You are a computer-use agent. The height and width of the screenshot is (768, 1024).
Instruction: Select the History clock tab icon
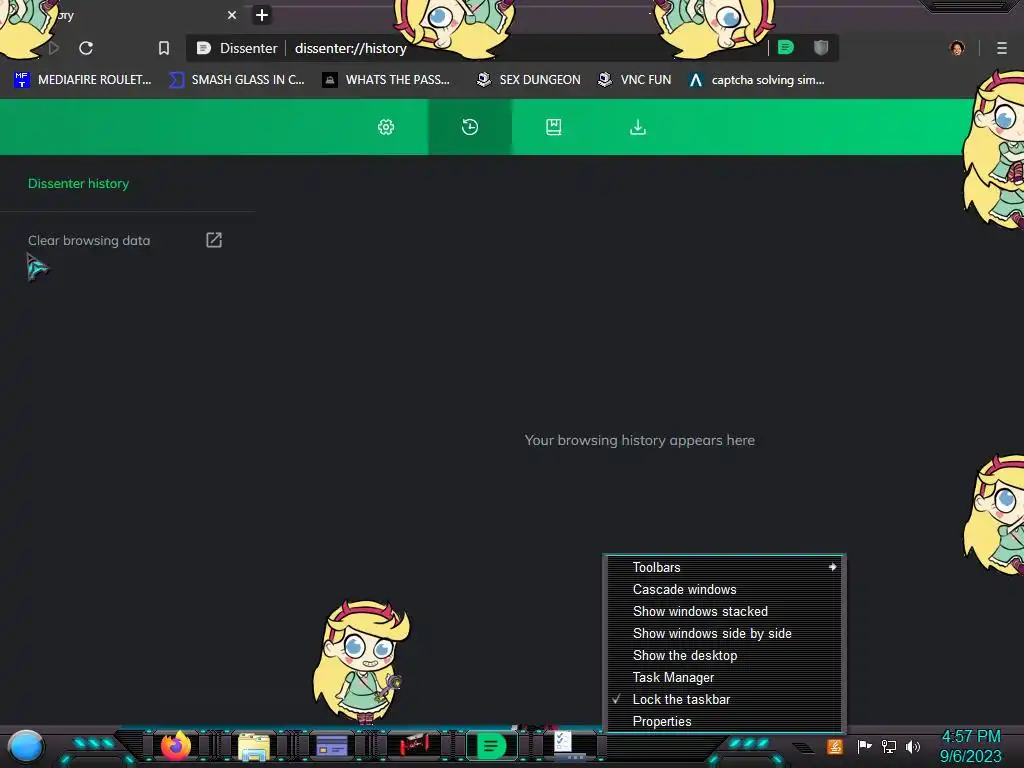tap(470, 127)
